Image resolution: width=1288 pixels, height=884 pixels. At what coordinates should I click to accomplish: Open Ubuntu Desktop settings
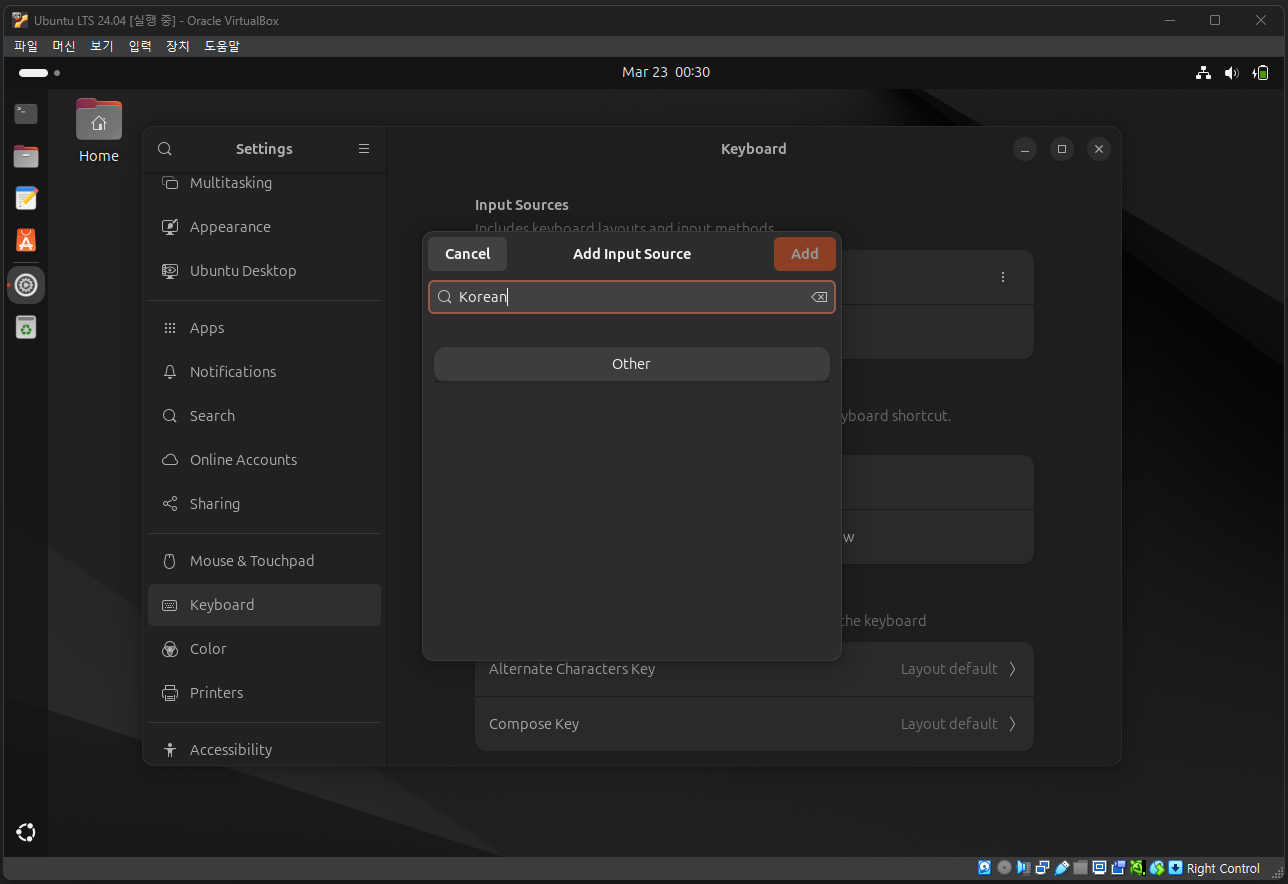[x=264, y=271]
